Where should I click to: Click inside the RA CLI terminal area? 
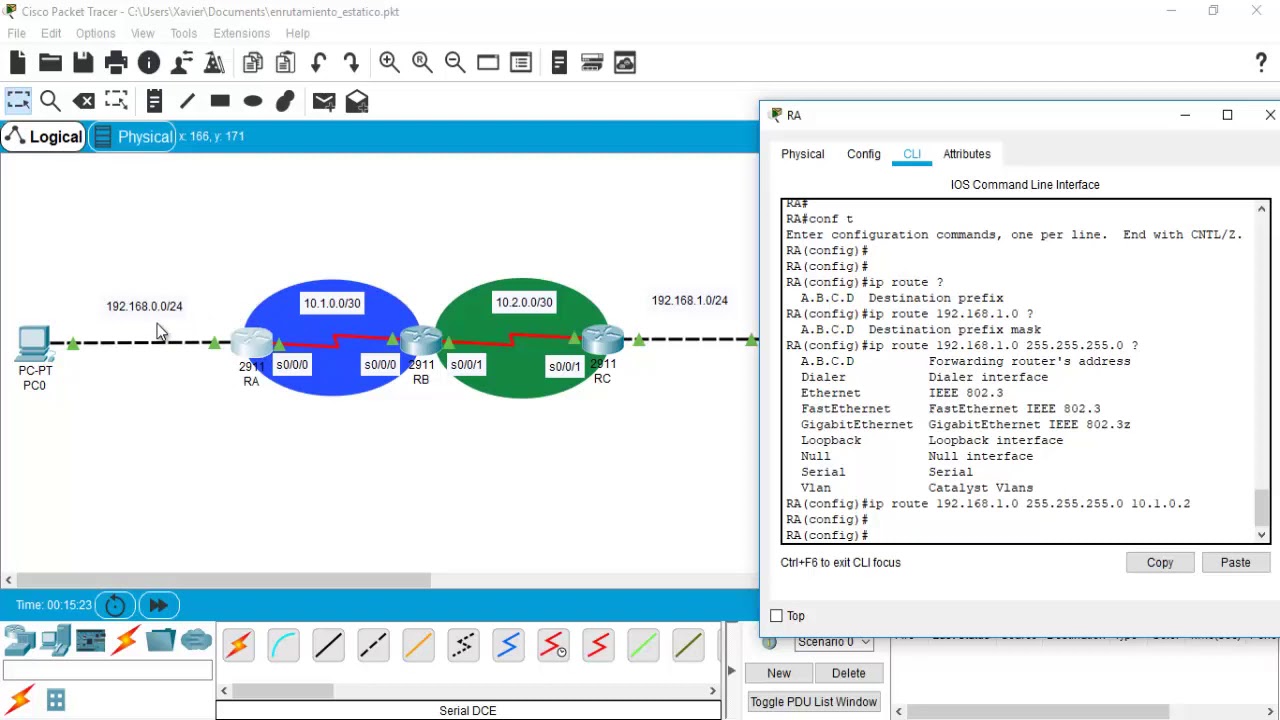click(1018, 371)
